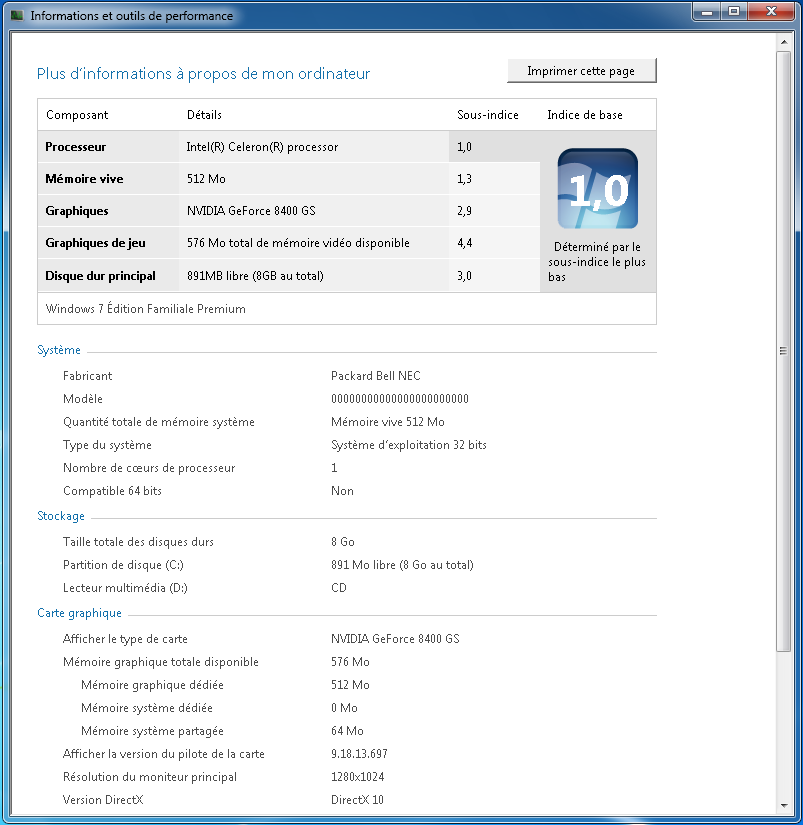This screenshot has height=825, width=803.
Task: Click the Packard Bell NEC manufacturer value
Action: coord(376,376)
